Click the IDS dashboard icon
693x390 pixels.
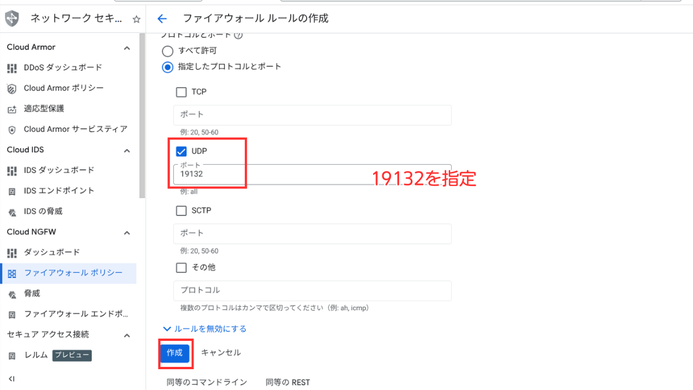(12, 171)
